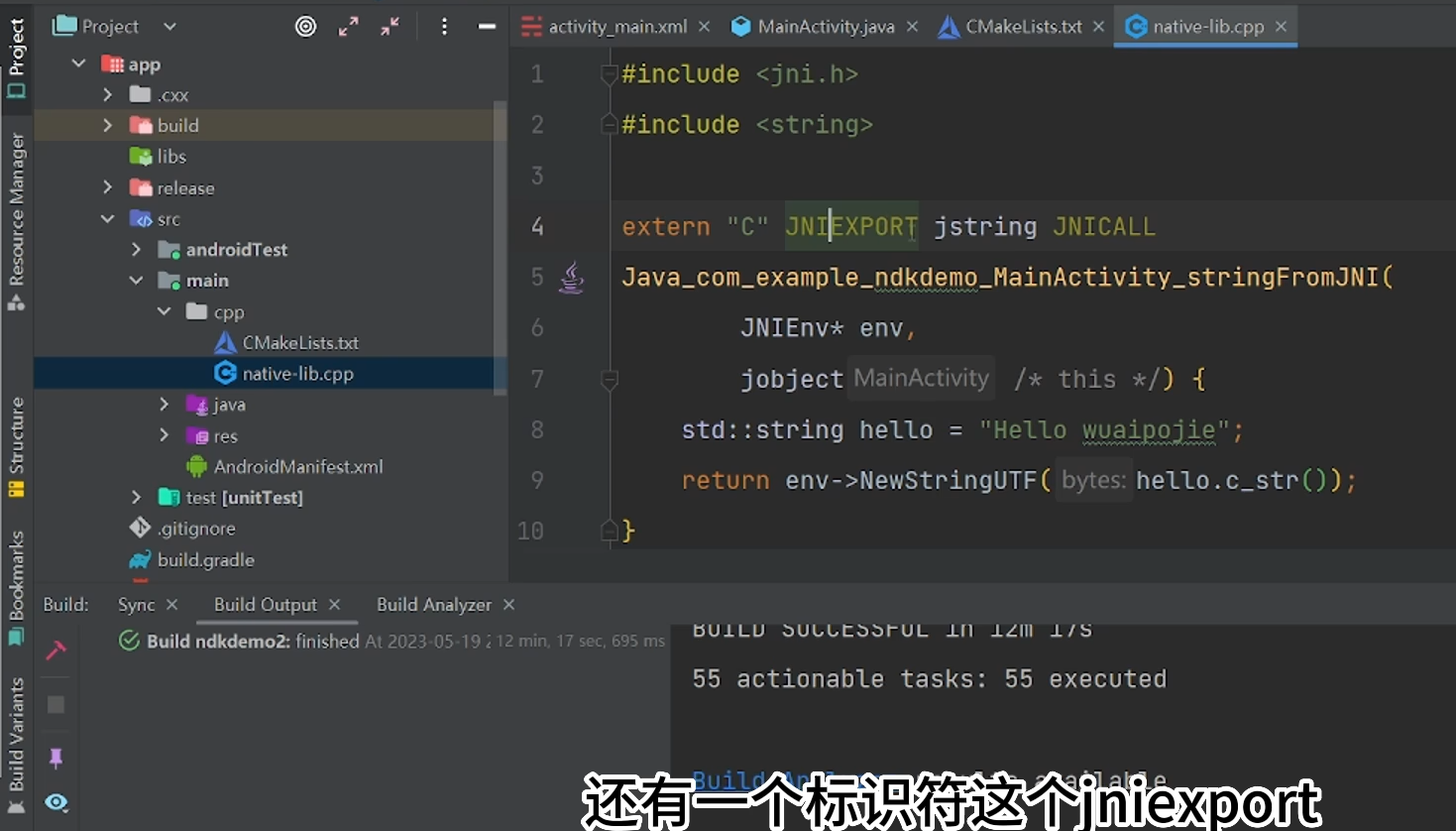Viewport: 1456px width, 831px height.
Task: Click the stop square icon in Build panel
Action: coord(56,704)
